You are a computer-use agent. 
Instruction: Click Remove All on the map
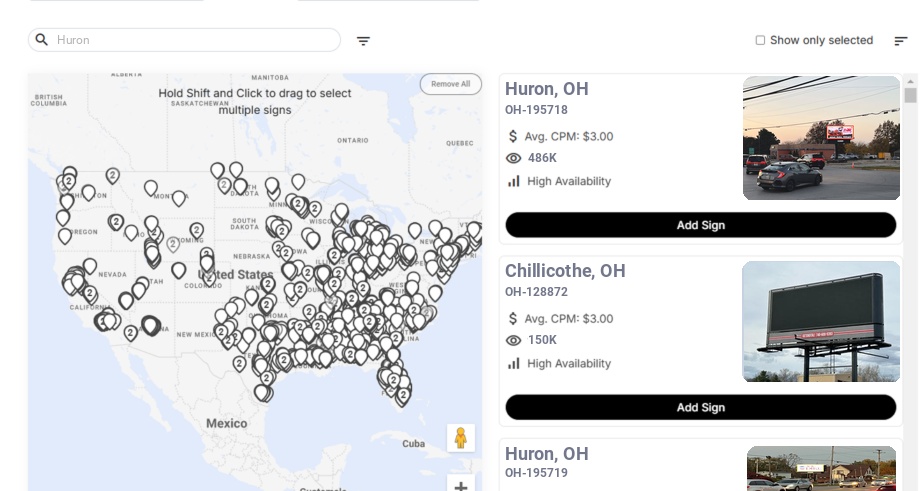450,84
